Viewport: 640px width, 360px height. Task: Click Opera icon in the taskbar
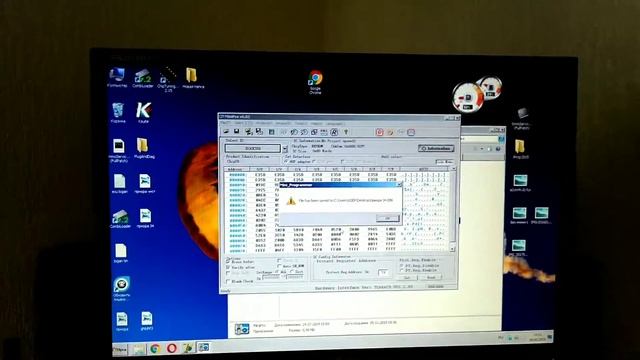tap(171, 348)
